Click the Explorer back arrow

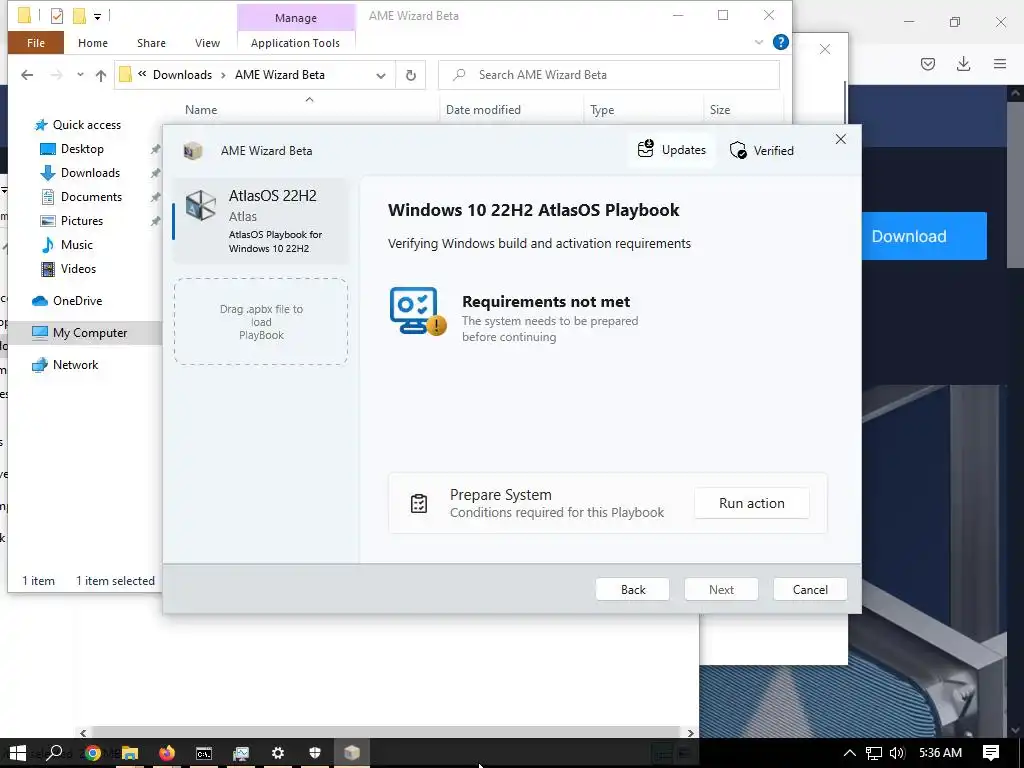click(27, 75)
